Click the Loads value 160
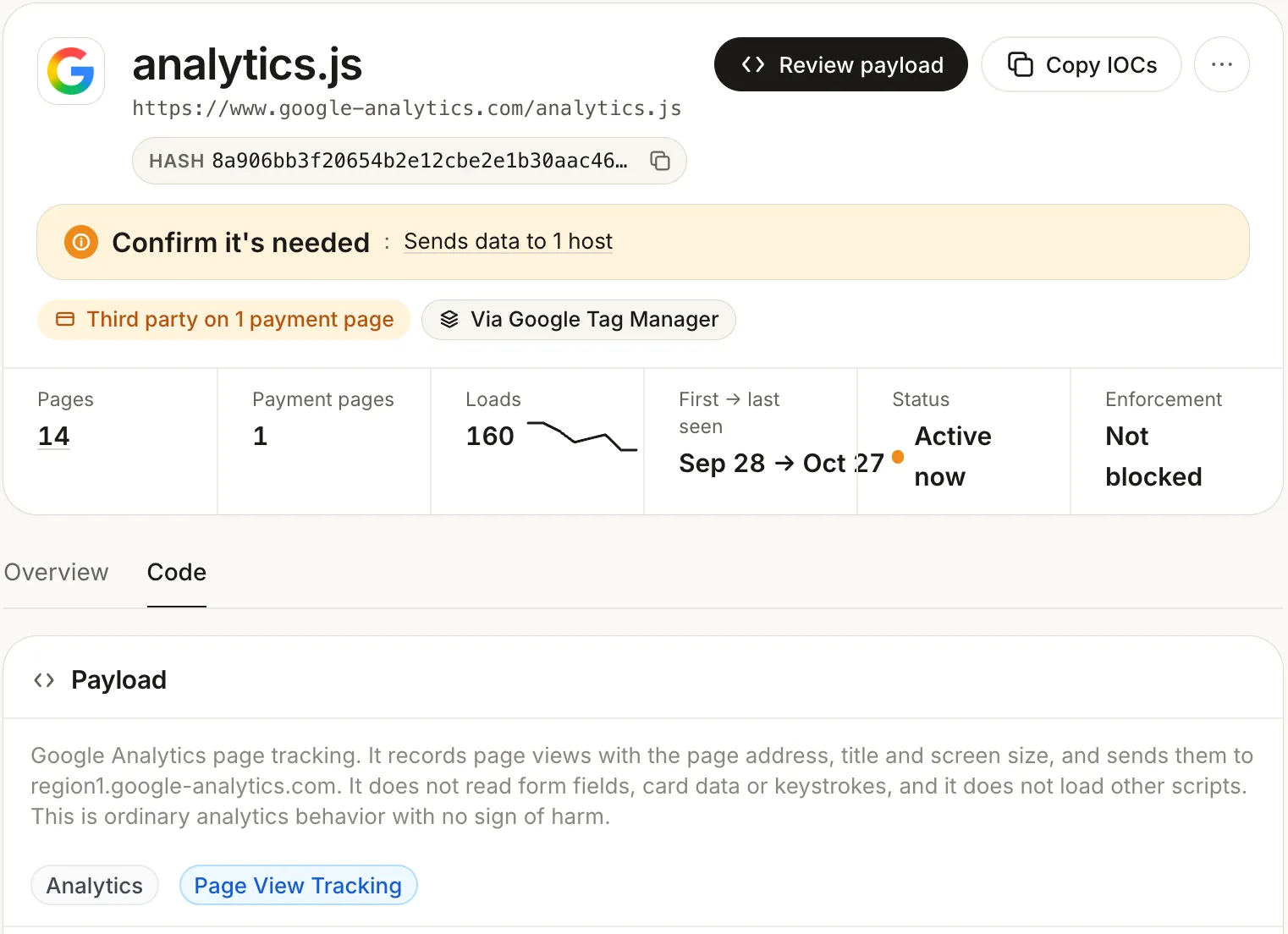1288x934 pixels. tap(490, 436)
